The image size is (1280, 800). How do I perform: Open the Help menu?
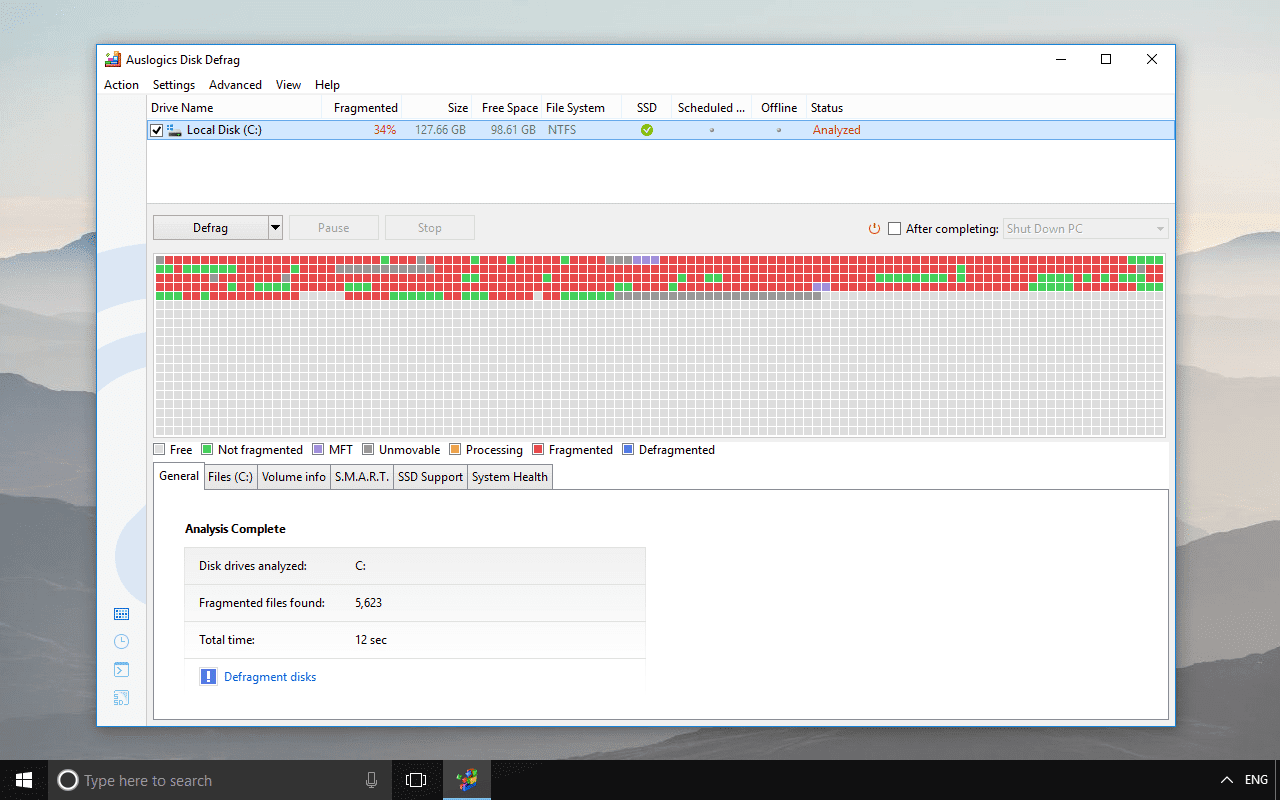point(327,85)
